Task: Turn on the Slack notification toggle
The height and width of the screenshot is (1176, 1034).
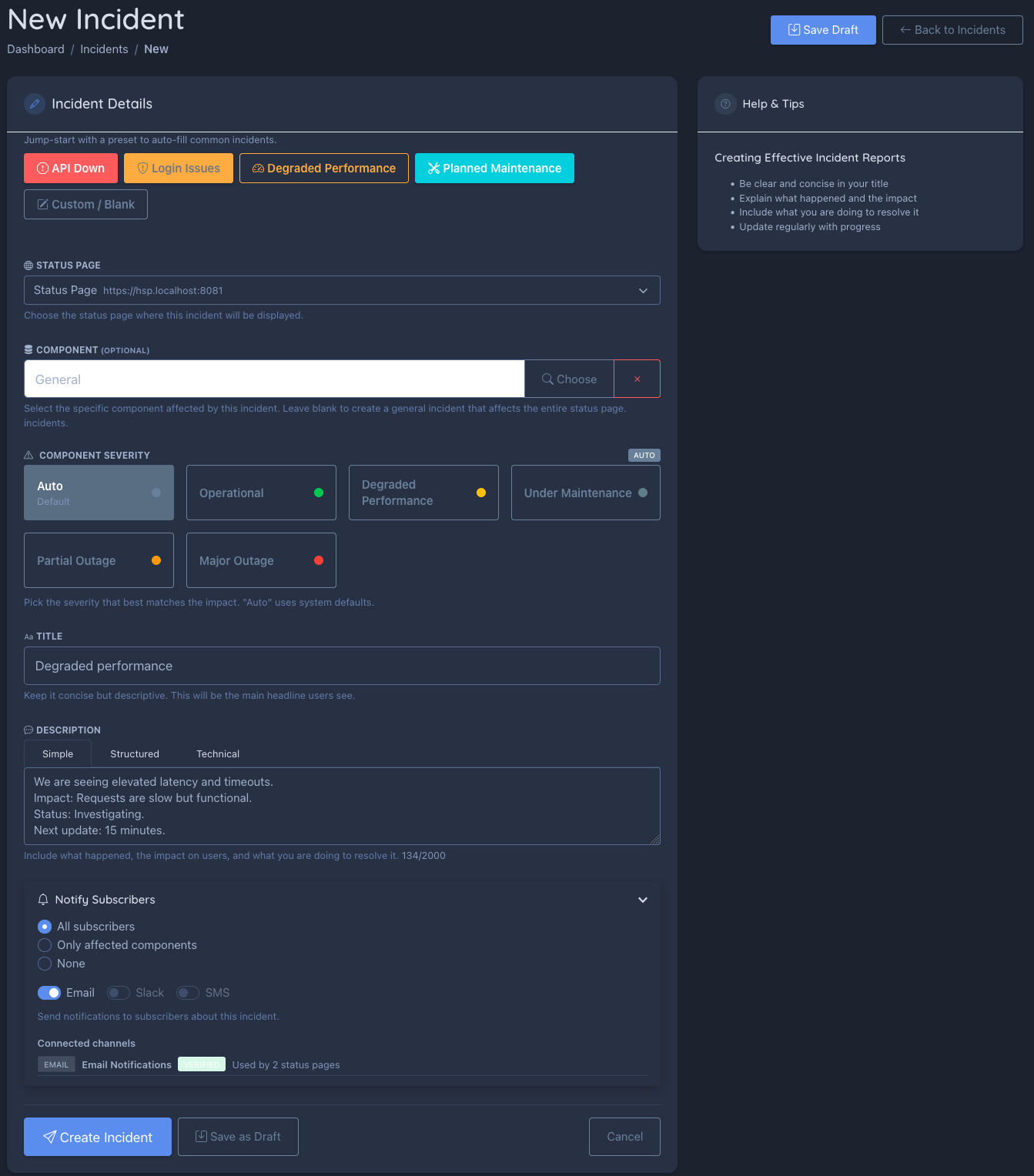Action: 118,993
